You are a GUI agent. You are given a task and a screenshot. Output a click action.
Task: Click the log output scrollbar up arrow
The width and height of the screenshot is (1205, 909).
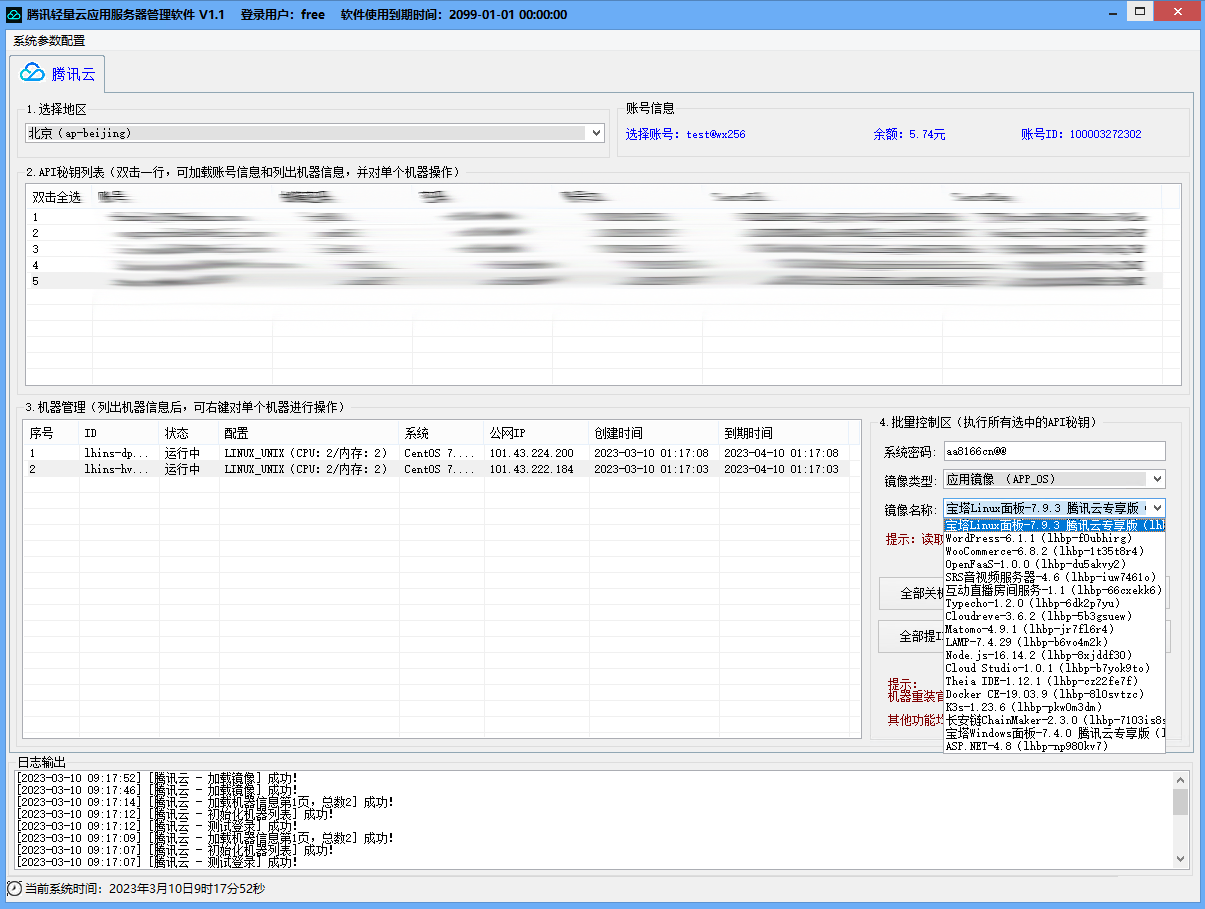tap(1180, 780)
